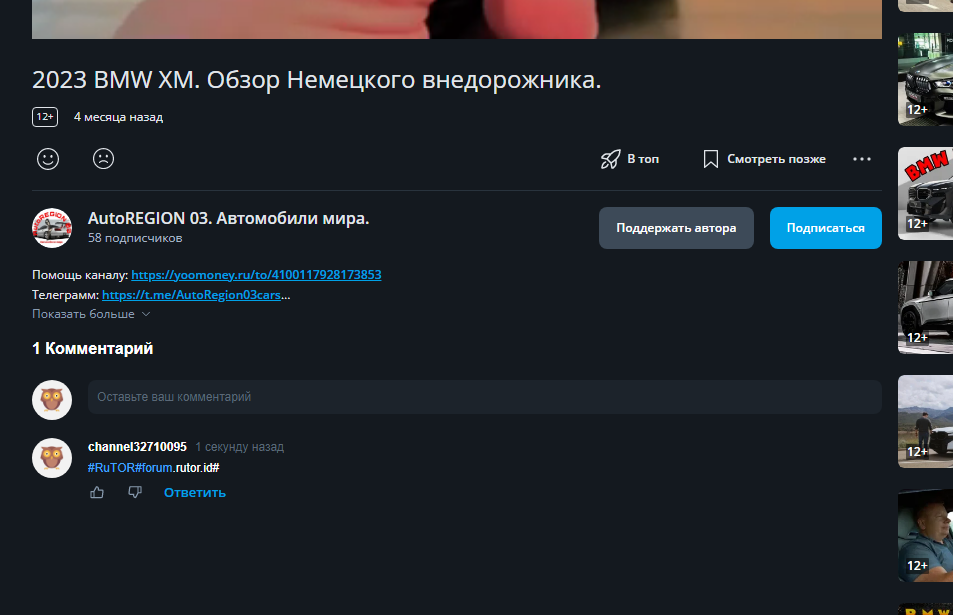953x615 pixels.
Task: Open the three-dots more options menu
Action: pyautogui.click(x=862, y=159)
